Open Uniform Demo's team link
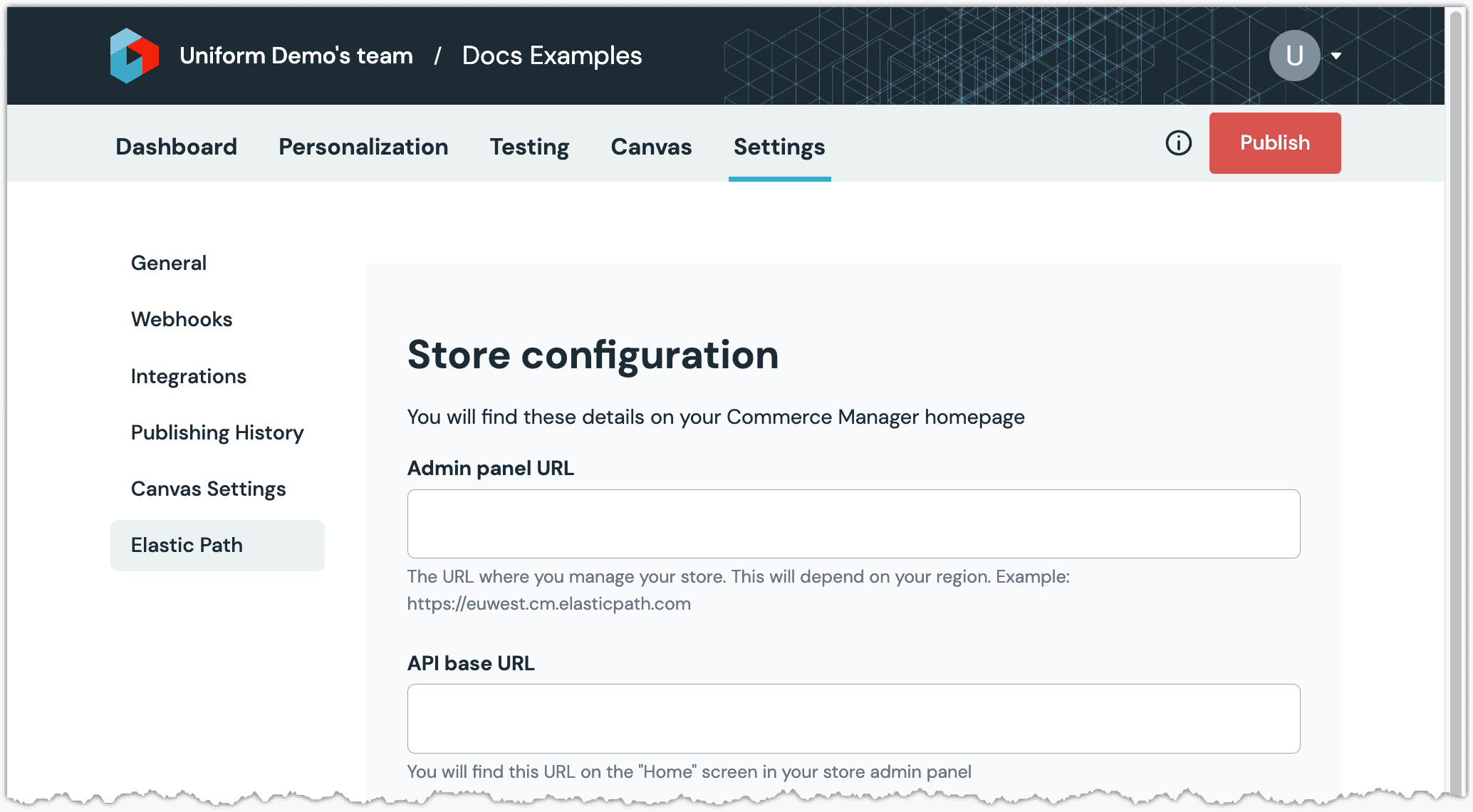The width and height of the screenshot is (1473, 812). (x=296, y=56)
